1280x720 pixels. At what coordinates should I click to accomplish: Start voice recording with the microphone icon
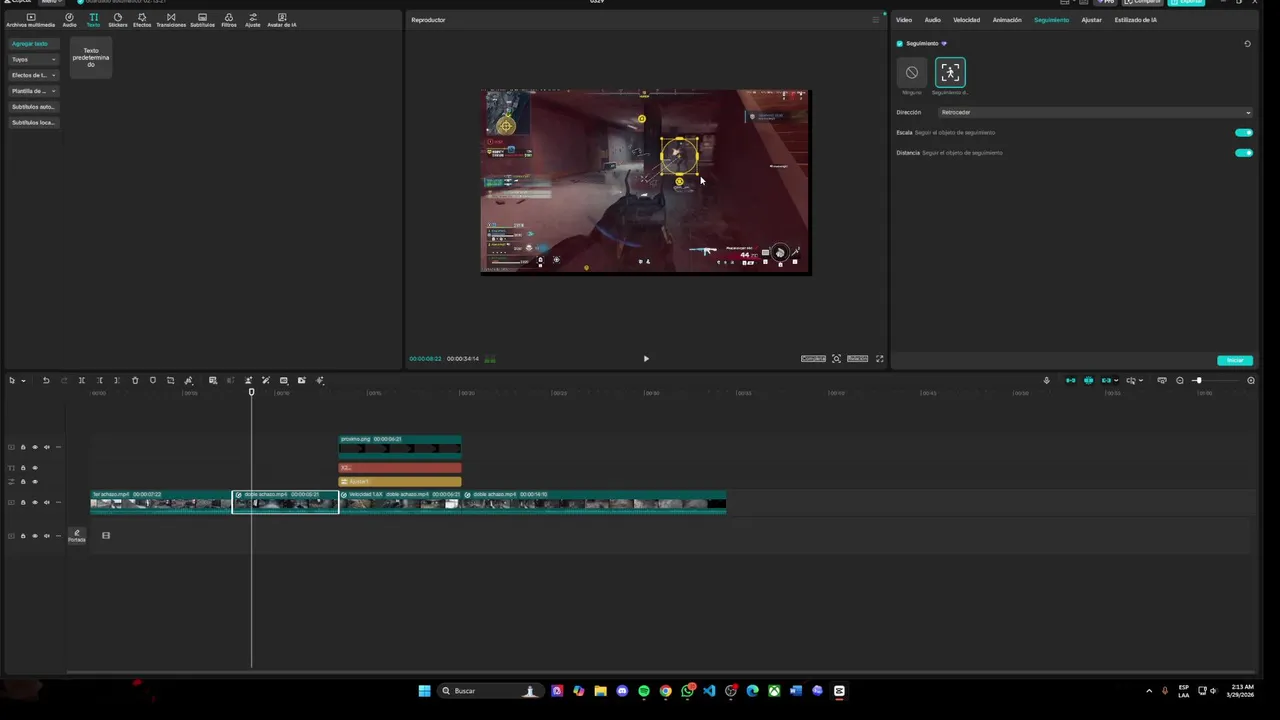point(1046,380)
